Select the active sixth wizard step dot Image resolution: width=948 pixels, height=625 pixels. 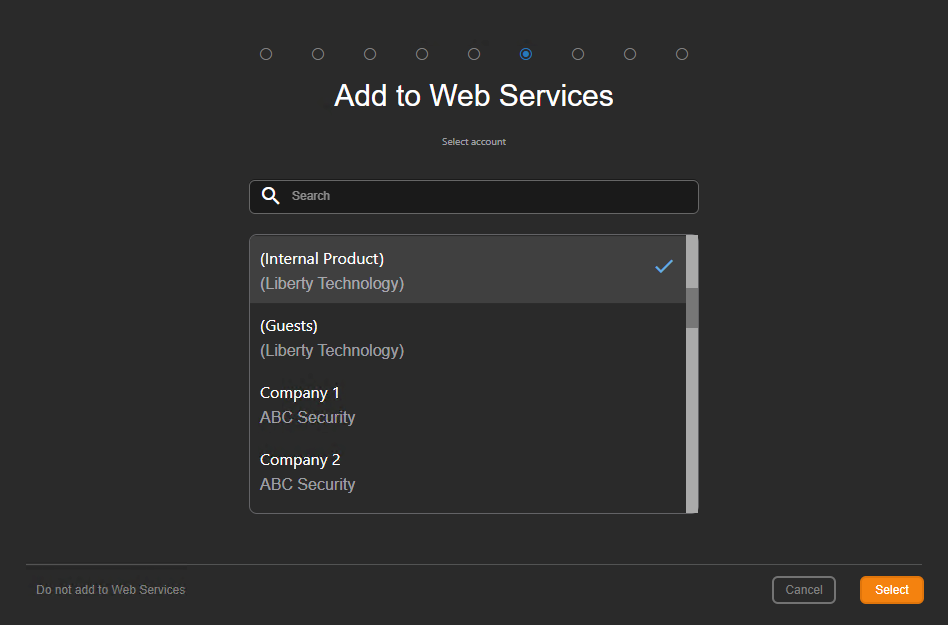[x=526, y=54]
